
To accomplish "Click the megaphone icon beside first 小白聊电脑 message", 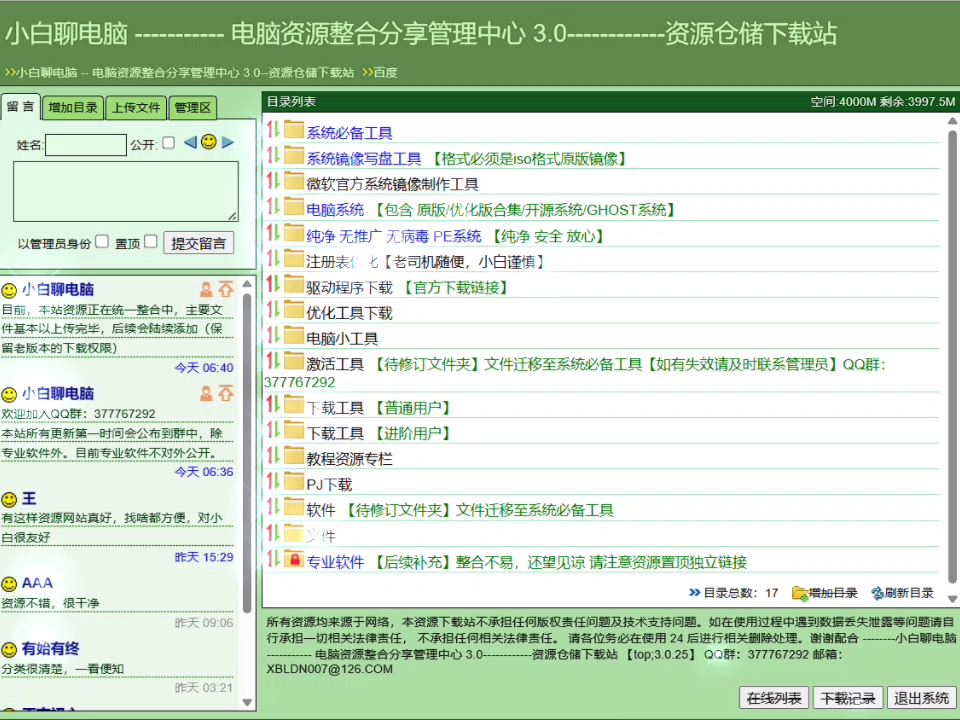I will click(x=226, y=290).
